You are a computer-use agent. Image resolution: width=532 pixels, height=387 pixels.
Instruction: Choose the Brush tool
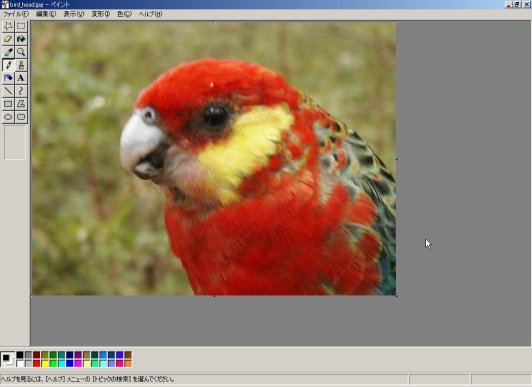point(21,65)
